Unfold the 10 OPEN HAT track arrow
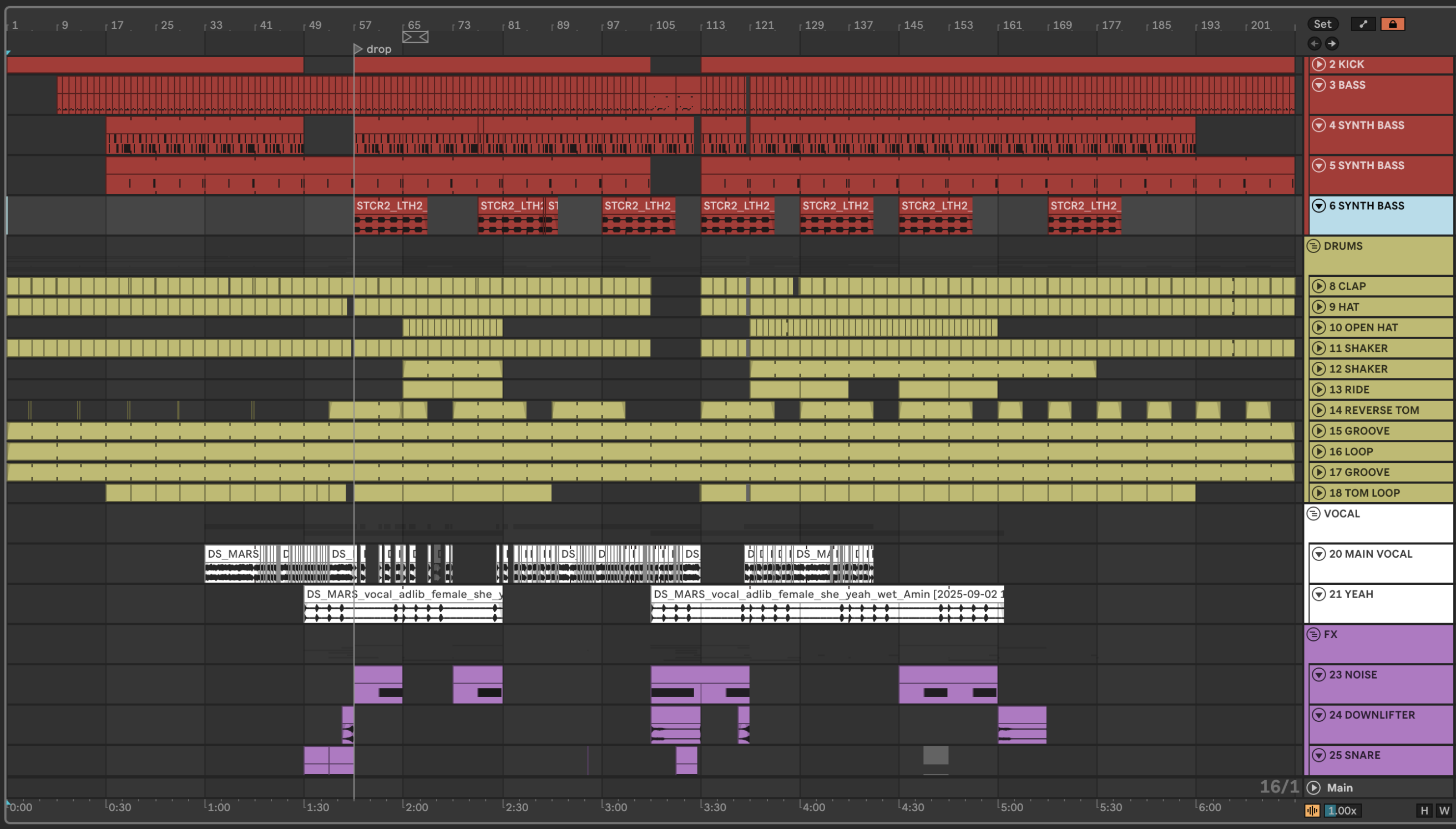This screenshot has height=829, width=1456. tap(1318, 327)
